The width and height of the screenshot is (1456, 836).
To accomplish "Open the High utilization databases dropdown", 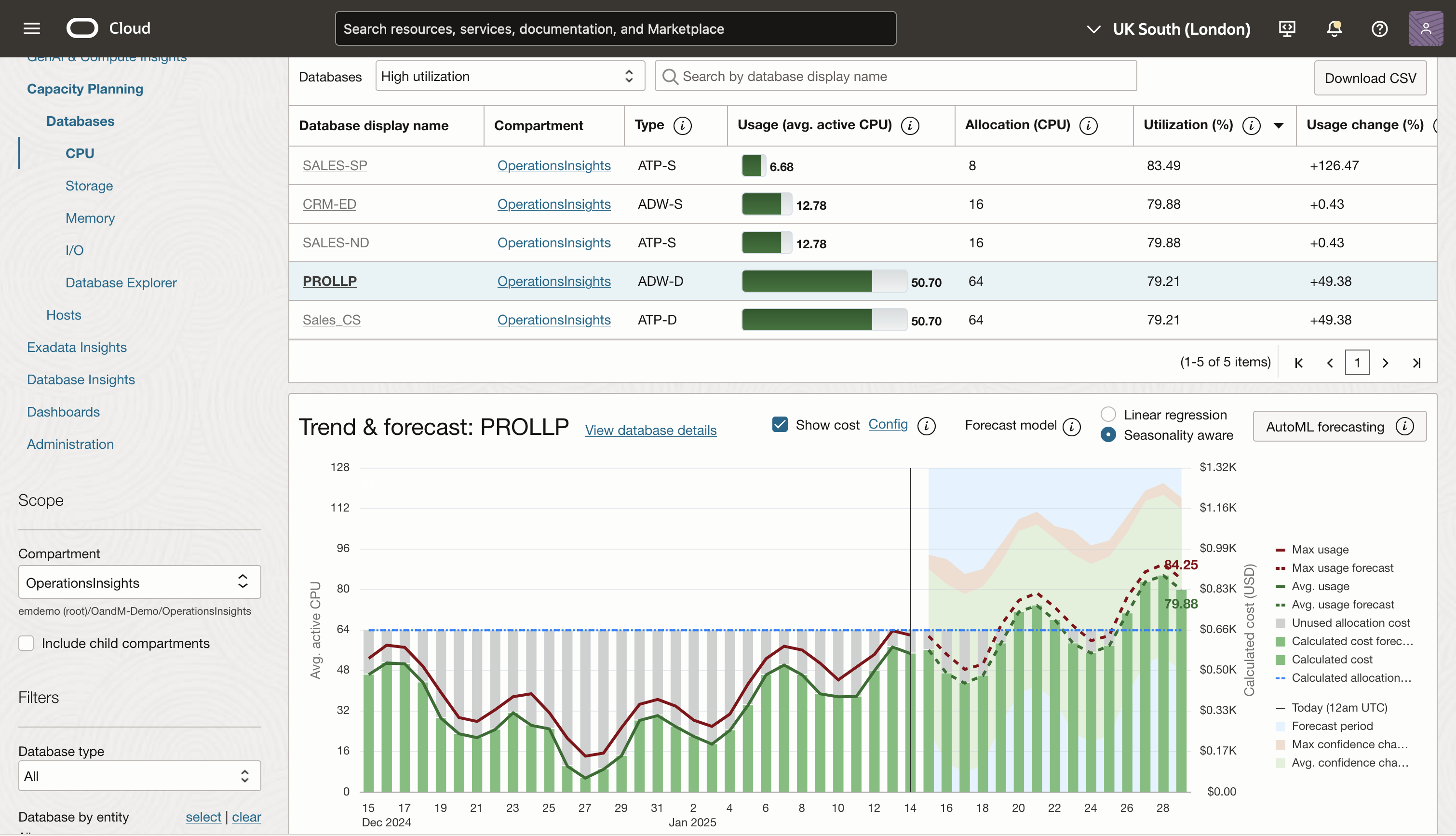I will click(509, 76).
